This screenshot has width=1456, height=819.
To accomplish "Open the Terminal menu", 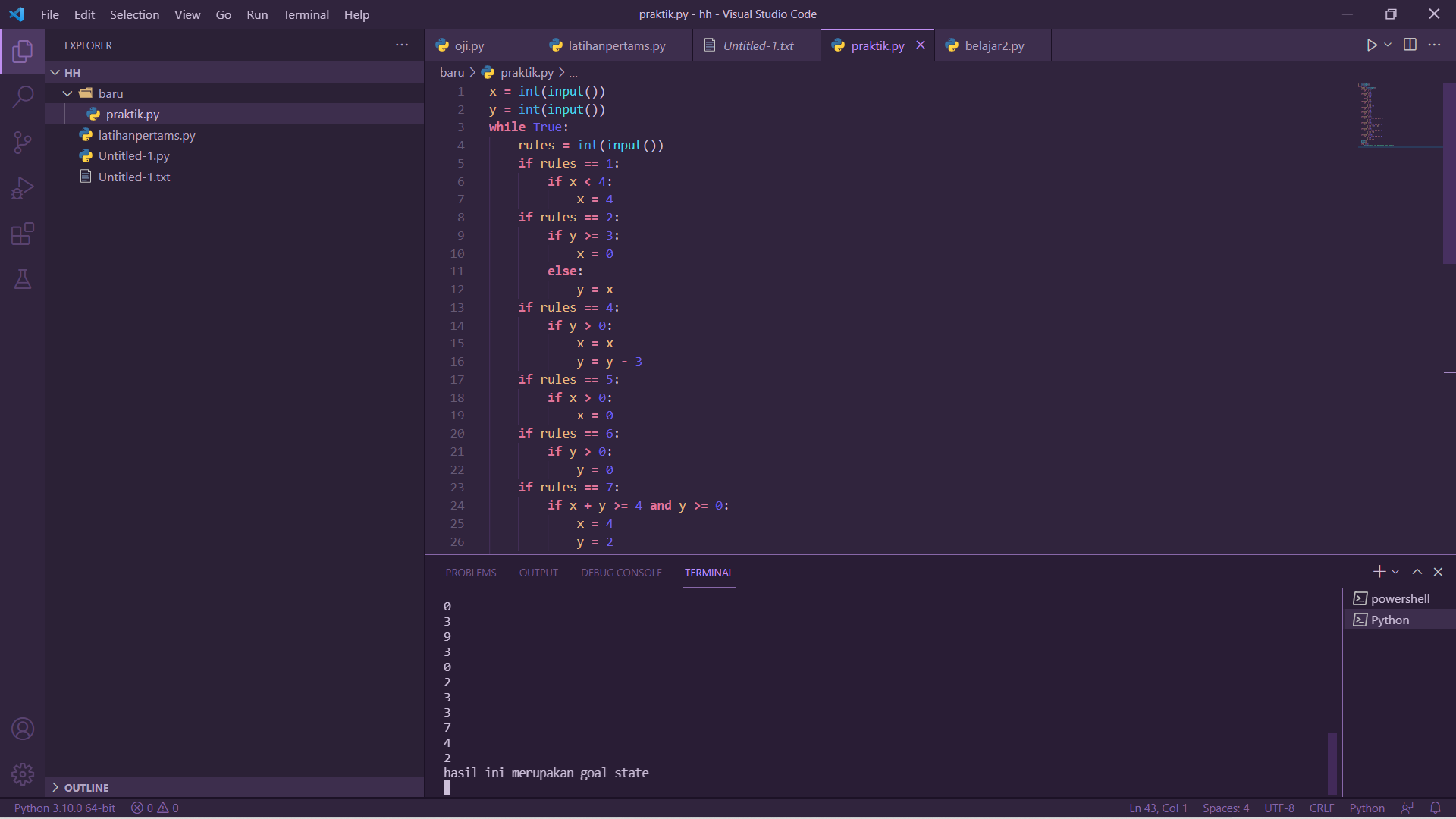I will (x=305, y=14).
